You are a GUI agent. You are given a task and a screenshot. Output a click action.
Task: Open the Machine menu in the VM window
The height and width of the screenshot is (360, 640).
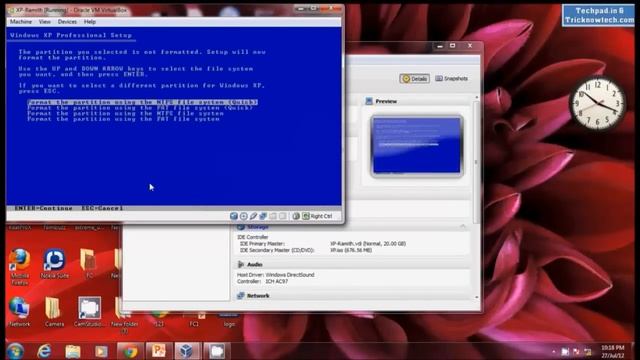[x=21, y=22]
